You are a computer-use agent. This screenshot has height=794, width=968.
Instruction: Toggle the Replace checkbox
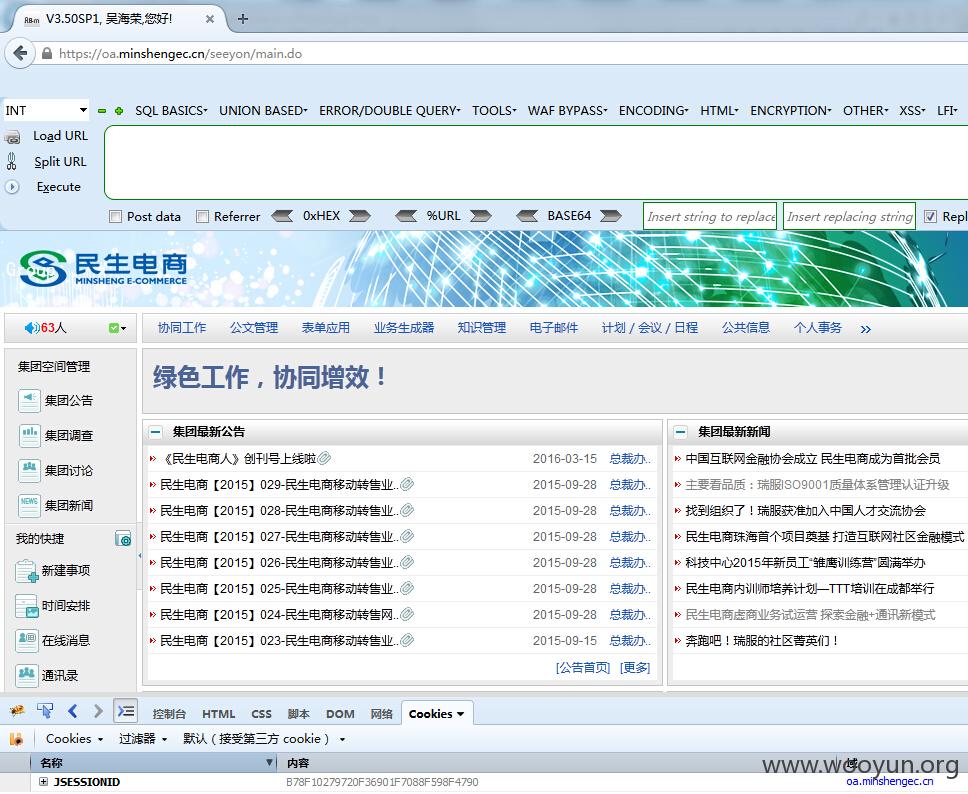[x=930, y=217]
